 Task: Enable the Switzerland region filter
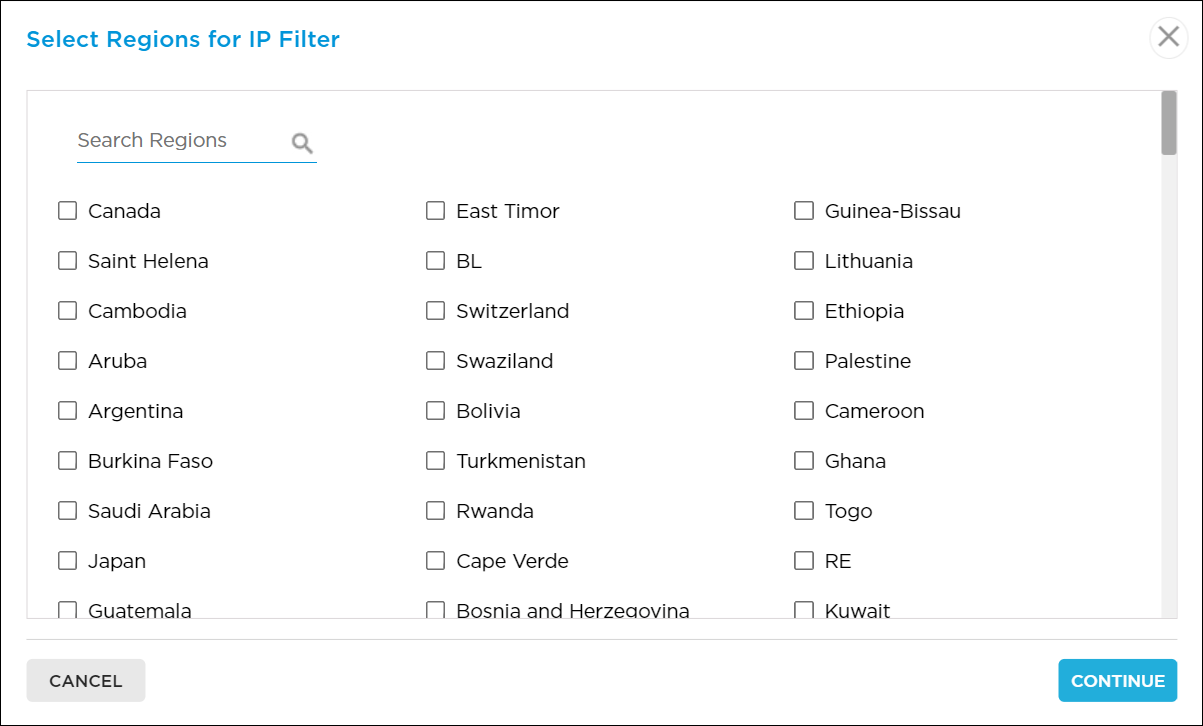pyautogui.click(x=435, y=310)
